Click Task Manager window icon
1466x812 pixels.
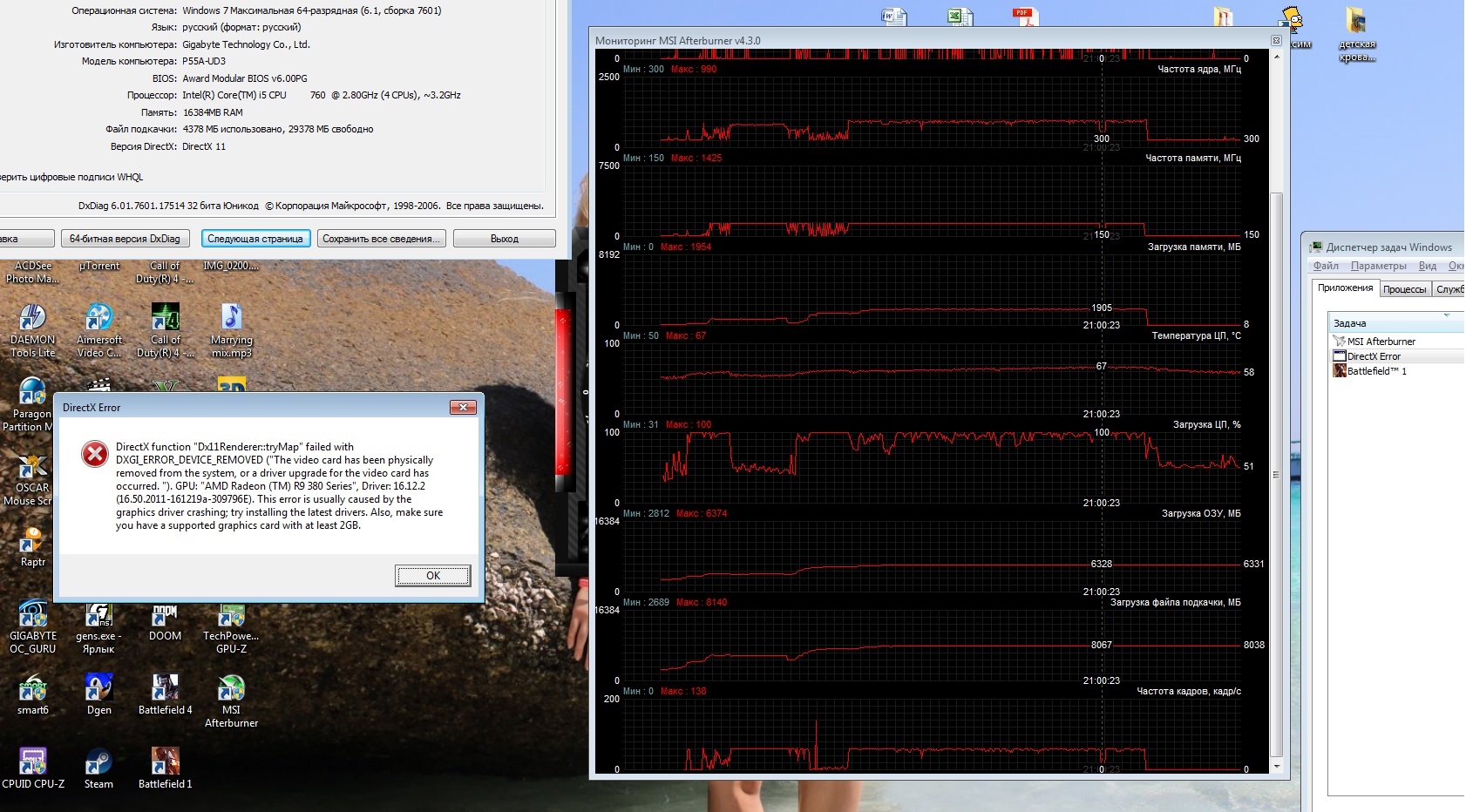click(1316, 247)
